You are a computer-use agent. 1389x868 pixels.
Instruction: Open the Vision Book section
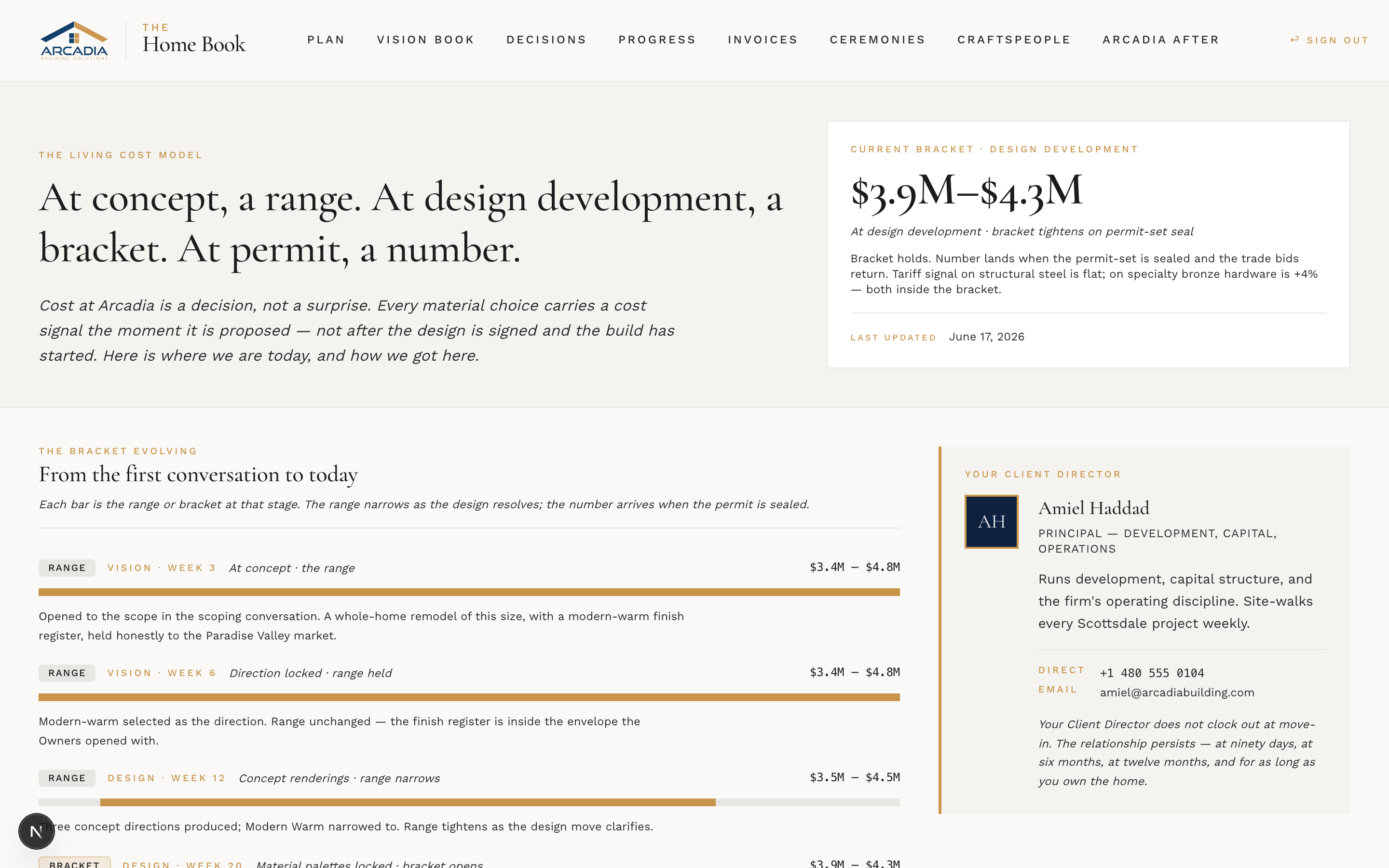click(425, 40)
